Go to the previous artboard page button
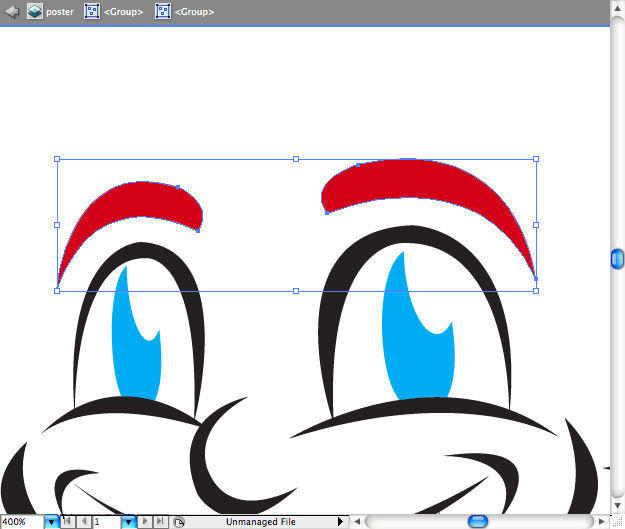Viewport: 625px width, 529px height. [84, 521]
